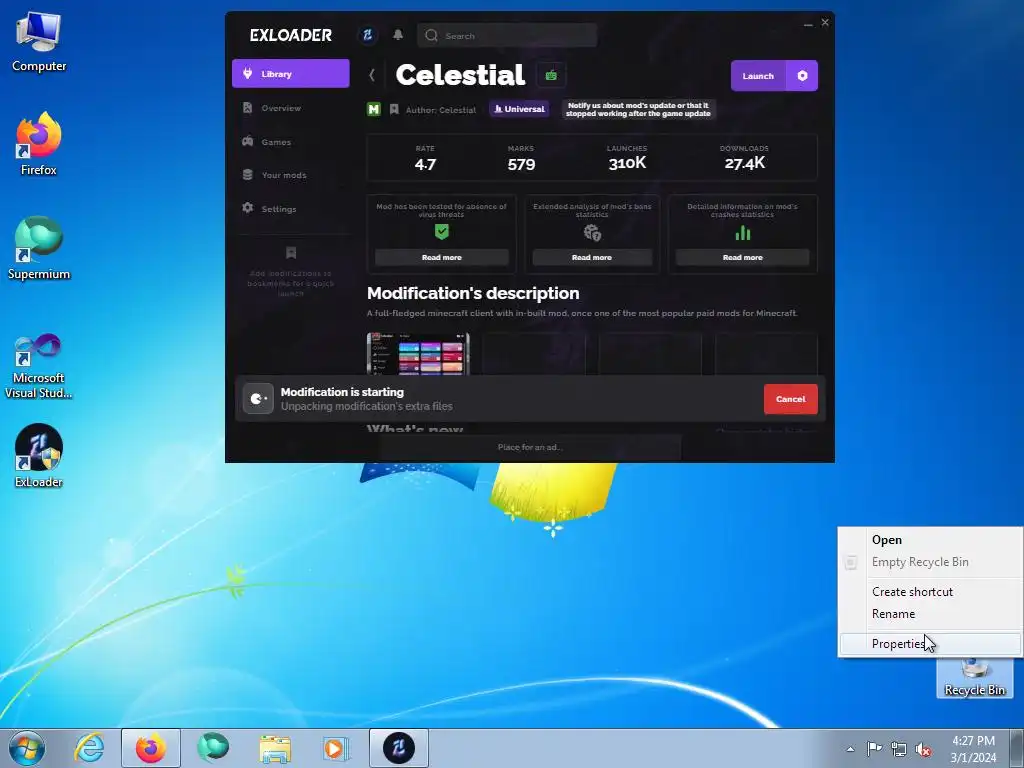Read more about crashes statistics
Screen dimensions: 1024x768
pos(743,257)
